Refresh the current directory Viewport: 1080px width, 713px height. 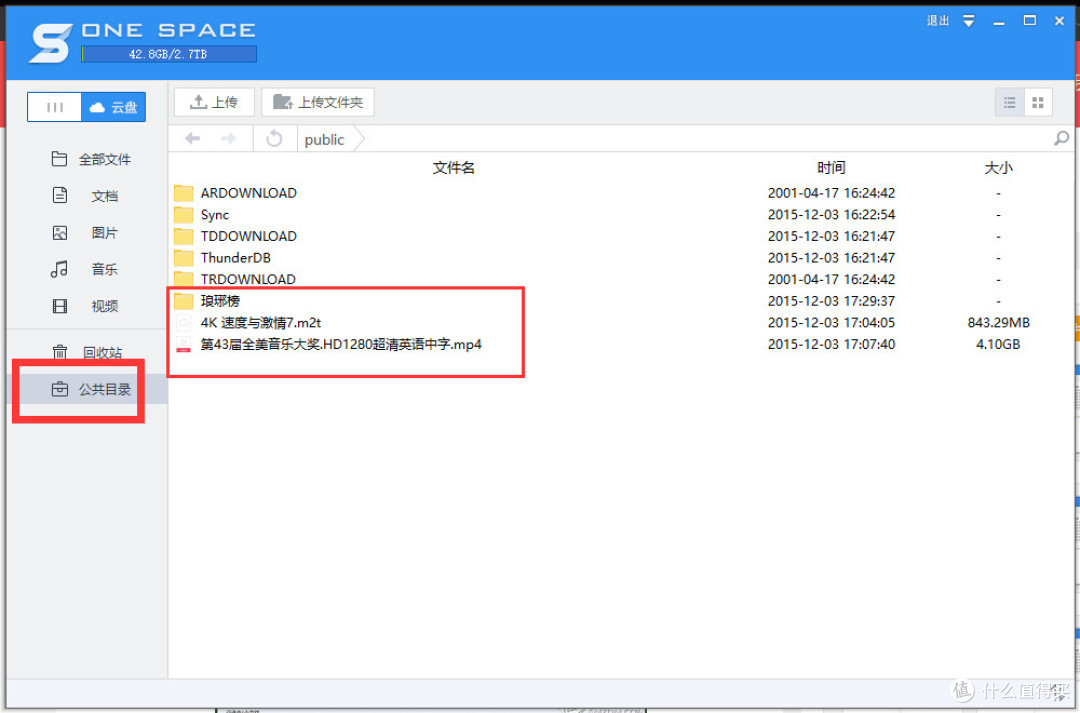pyautogui.click(x=274, y=138)
